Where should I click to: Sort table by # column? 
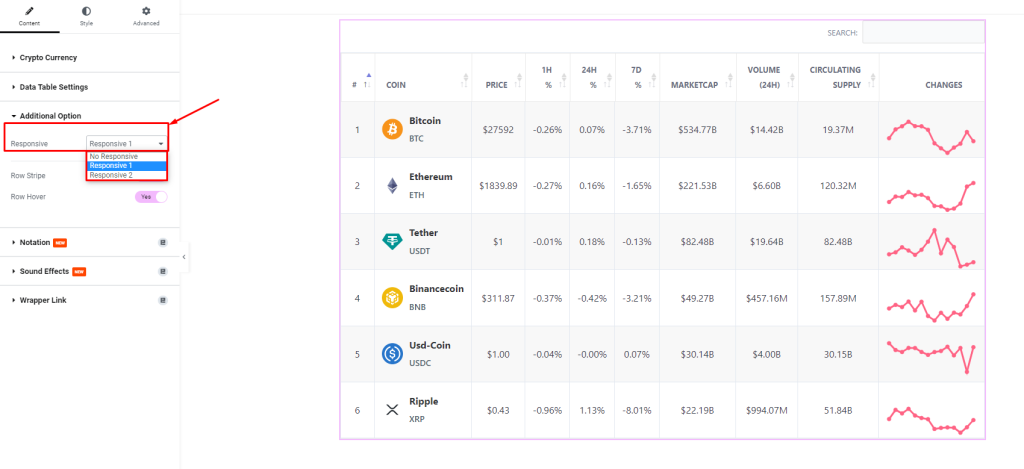pyautogui.click(x=357, y=78)
